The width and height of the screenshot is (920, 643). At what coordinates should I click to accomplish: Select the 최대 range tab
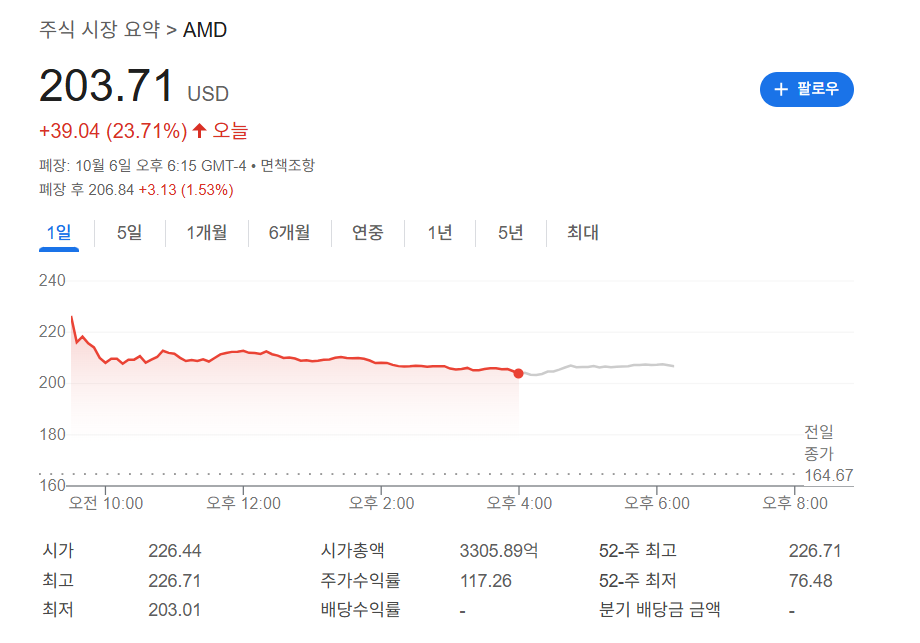pos(583,233)
